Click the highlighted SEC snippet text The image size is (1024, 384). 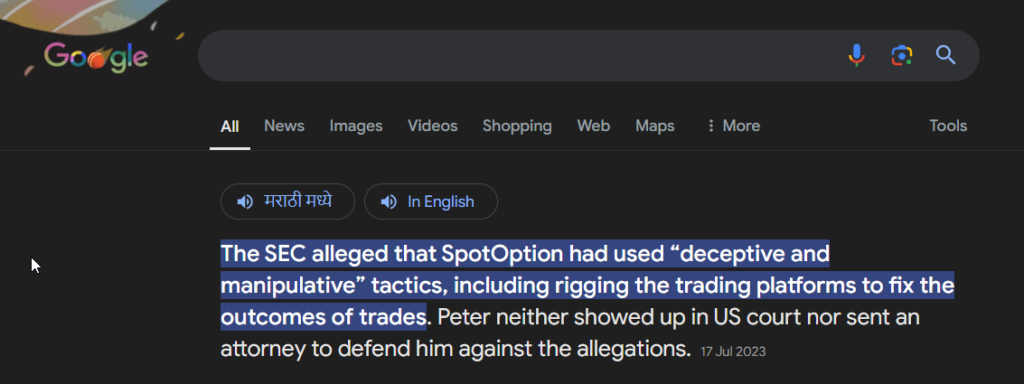click(586, 285)
